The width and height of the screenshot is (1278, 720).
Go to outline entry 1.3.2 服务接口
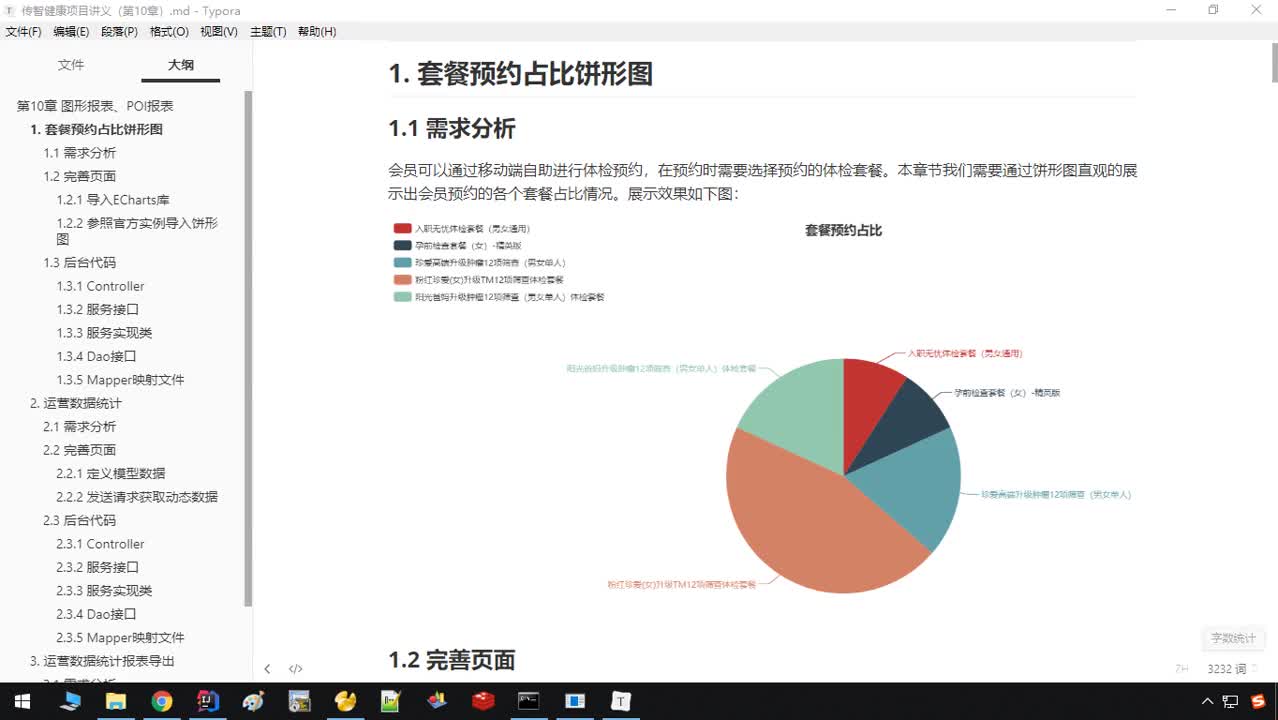click(x=97, y=310)
